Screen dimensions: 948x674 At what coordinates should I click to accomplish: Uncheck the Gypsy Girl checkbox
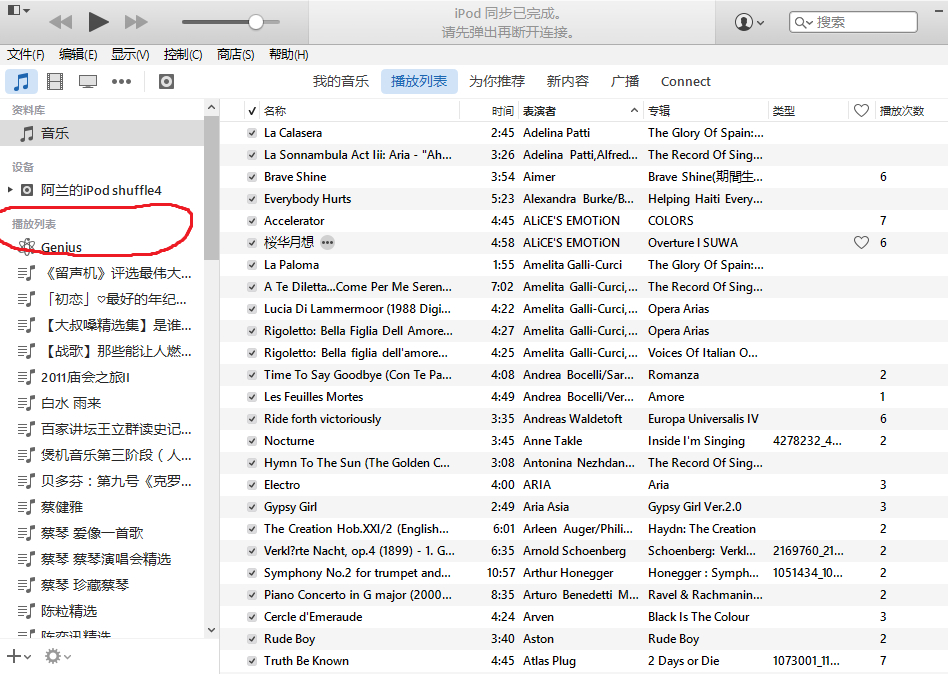coord(252,507)
